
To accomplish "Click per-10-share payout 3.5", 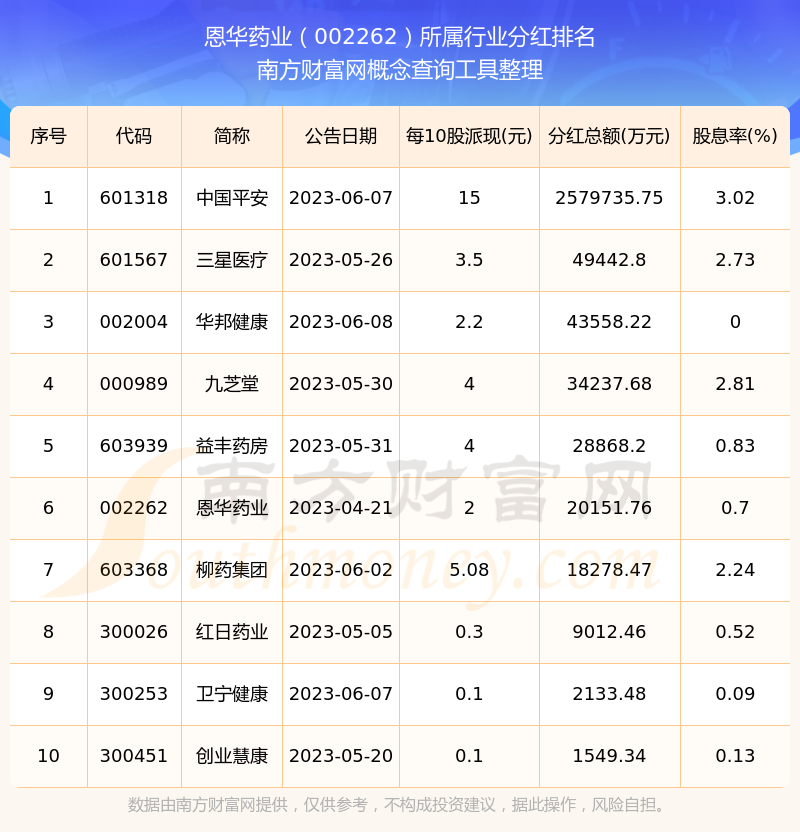I will 469,260.
